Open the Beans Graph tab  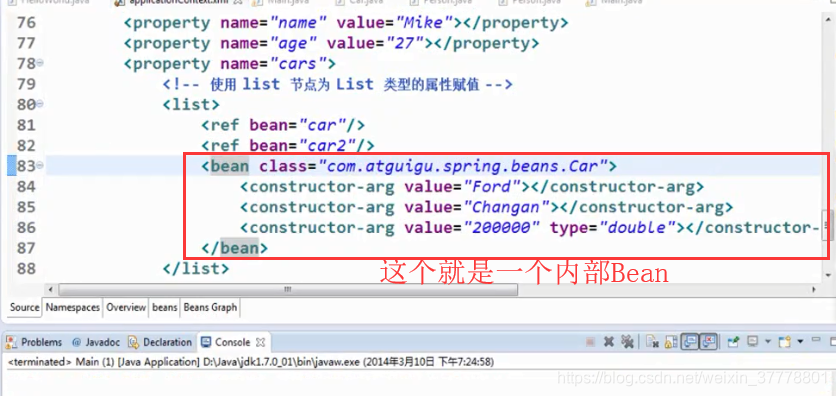pos(210,307)
